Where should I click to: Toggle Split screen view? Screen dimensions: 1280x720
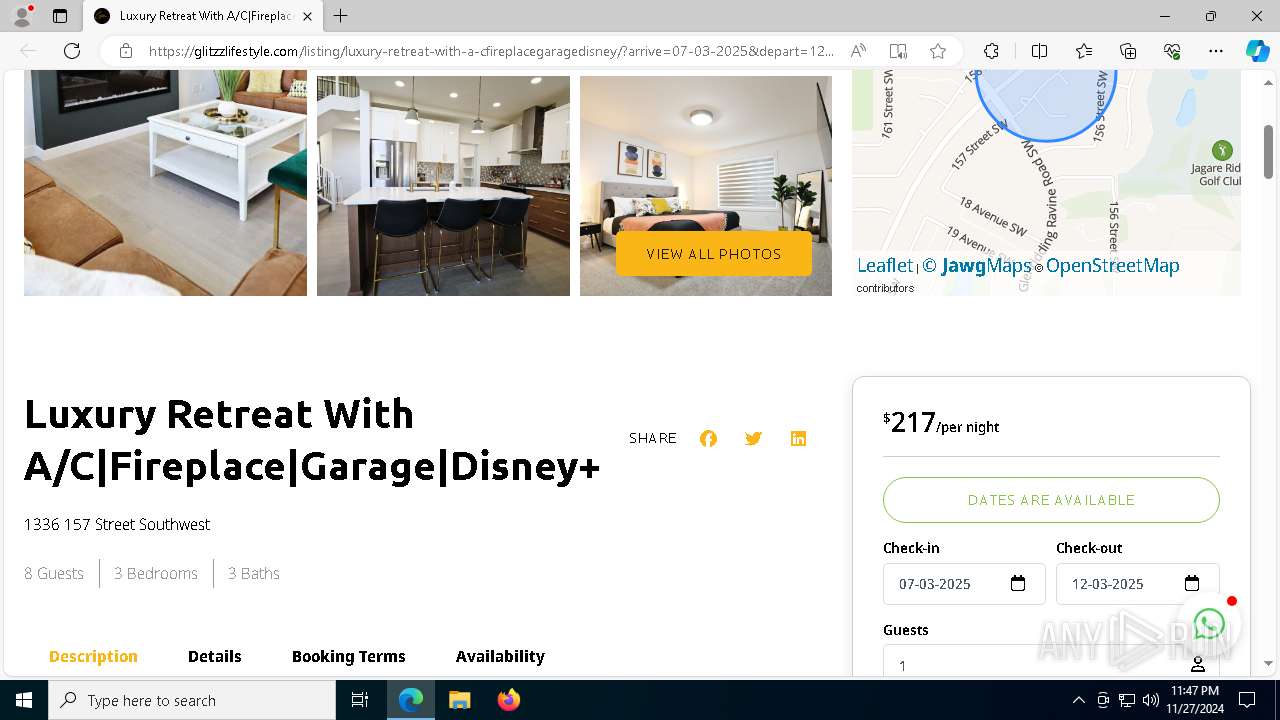pyautogui.click(x=1039, y=51)
